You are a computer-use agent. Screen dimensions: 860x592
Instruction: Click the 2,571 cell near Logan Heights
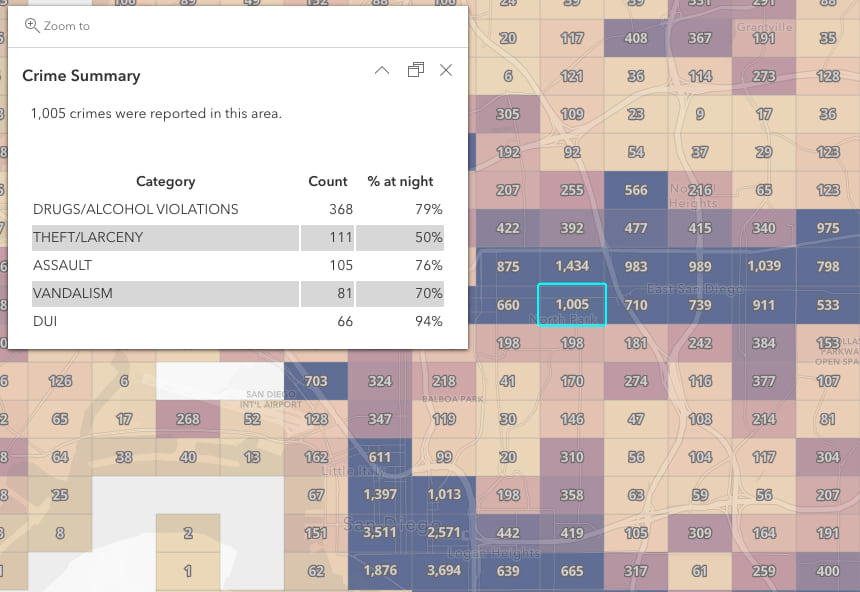coord(444,533)
